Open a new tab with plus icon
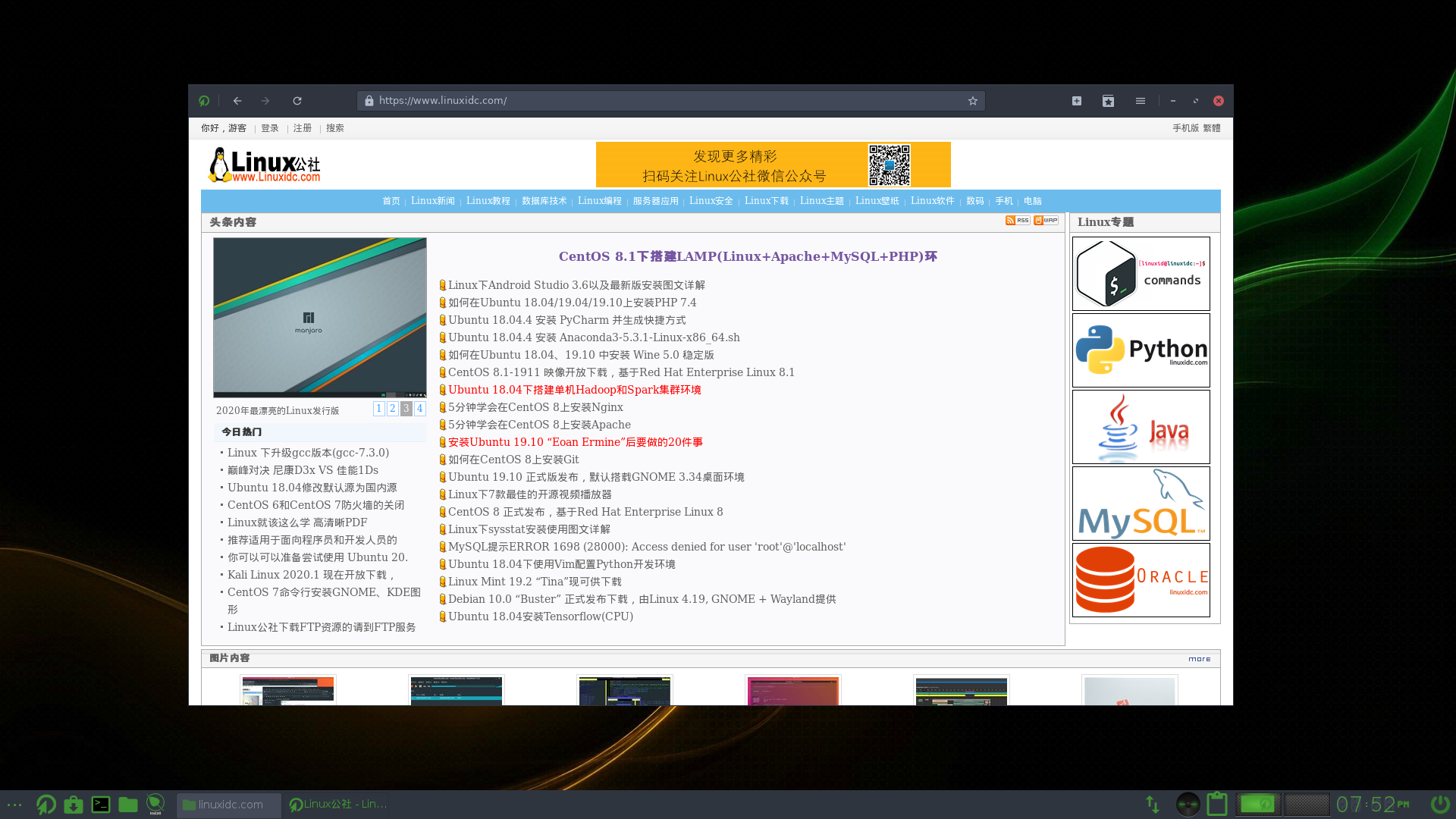 [1077, 101]
